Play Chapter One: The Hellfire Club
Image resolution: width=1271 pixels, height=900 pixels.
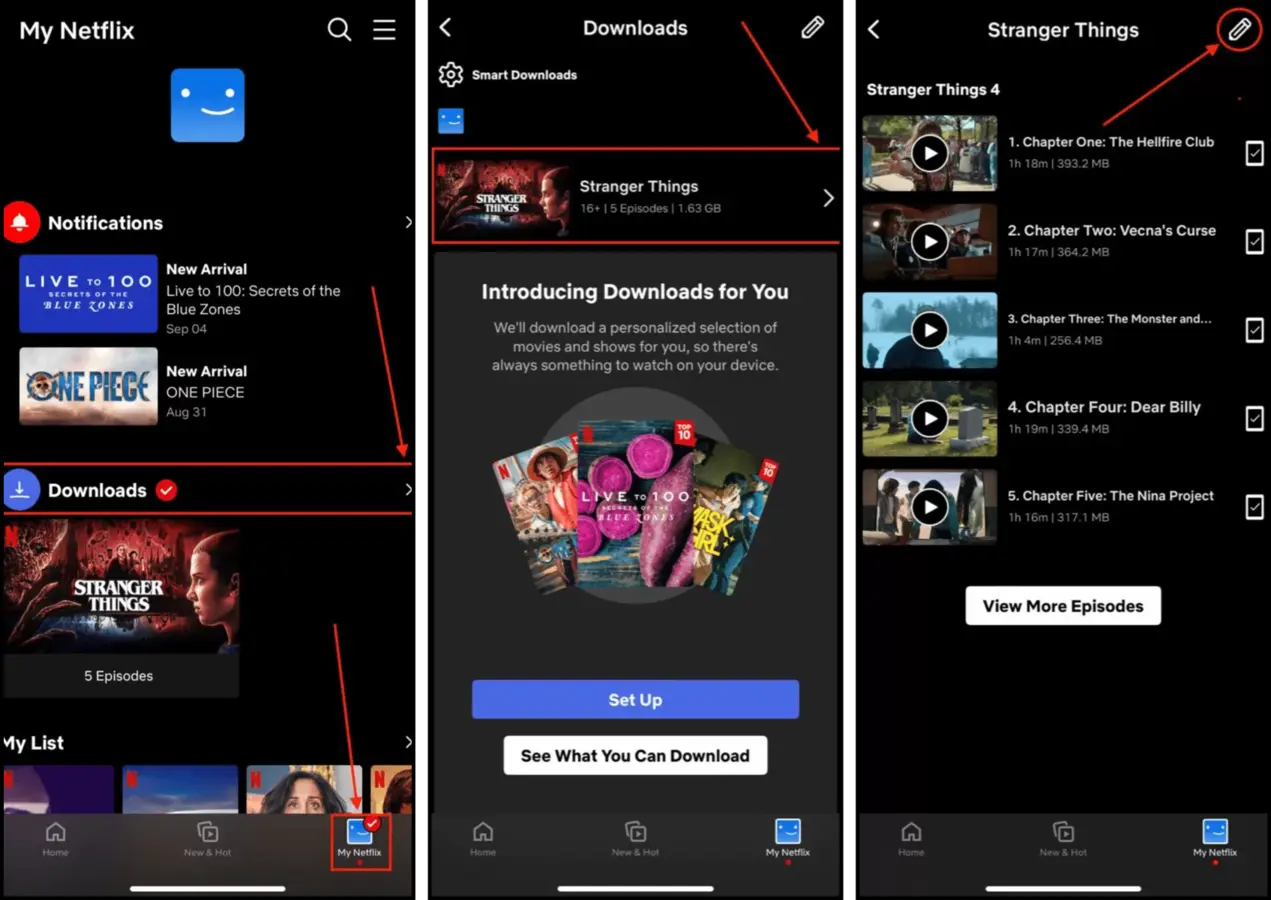point(930,153)
